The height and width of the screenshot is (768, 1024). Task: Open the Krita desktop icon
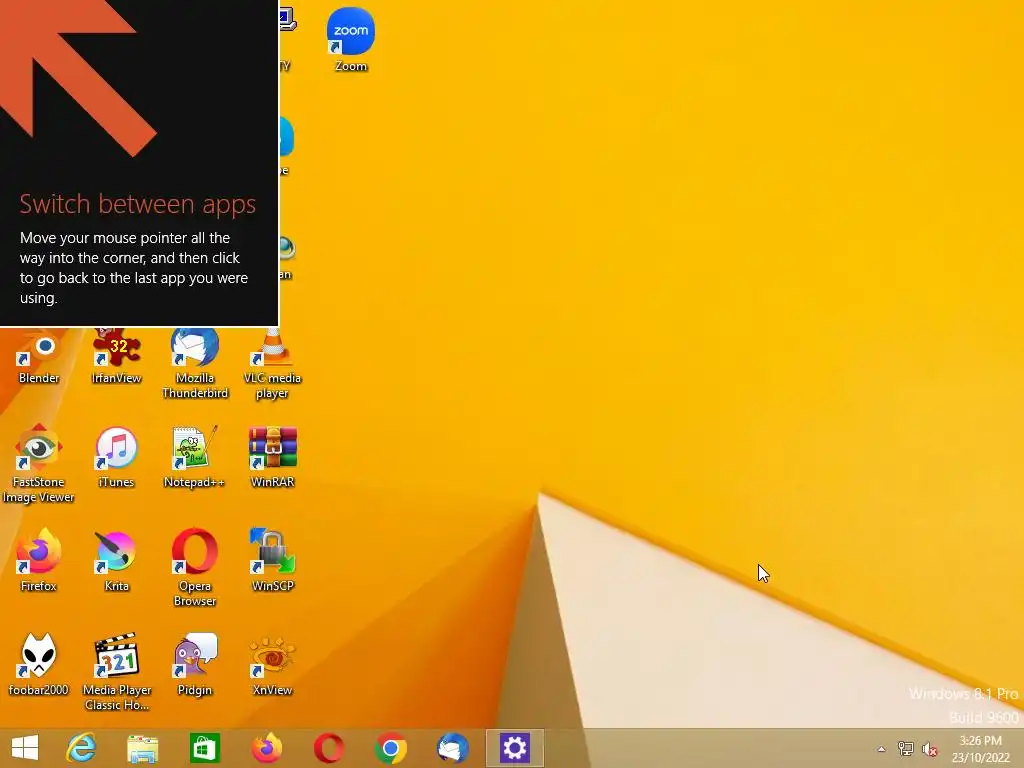[x=116, y=560]
